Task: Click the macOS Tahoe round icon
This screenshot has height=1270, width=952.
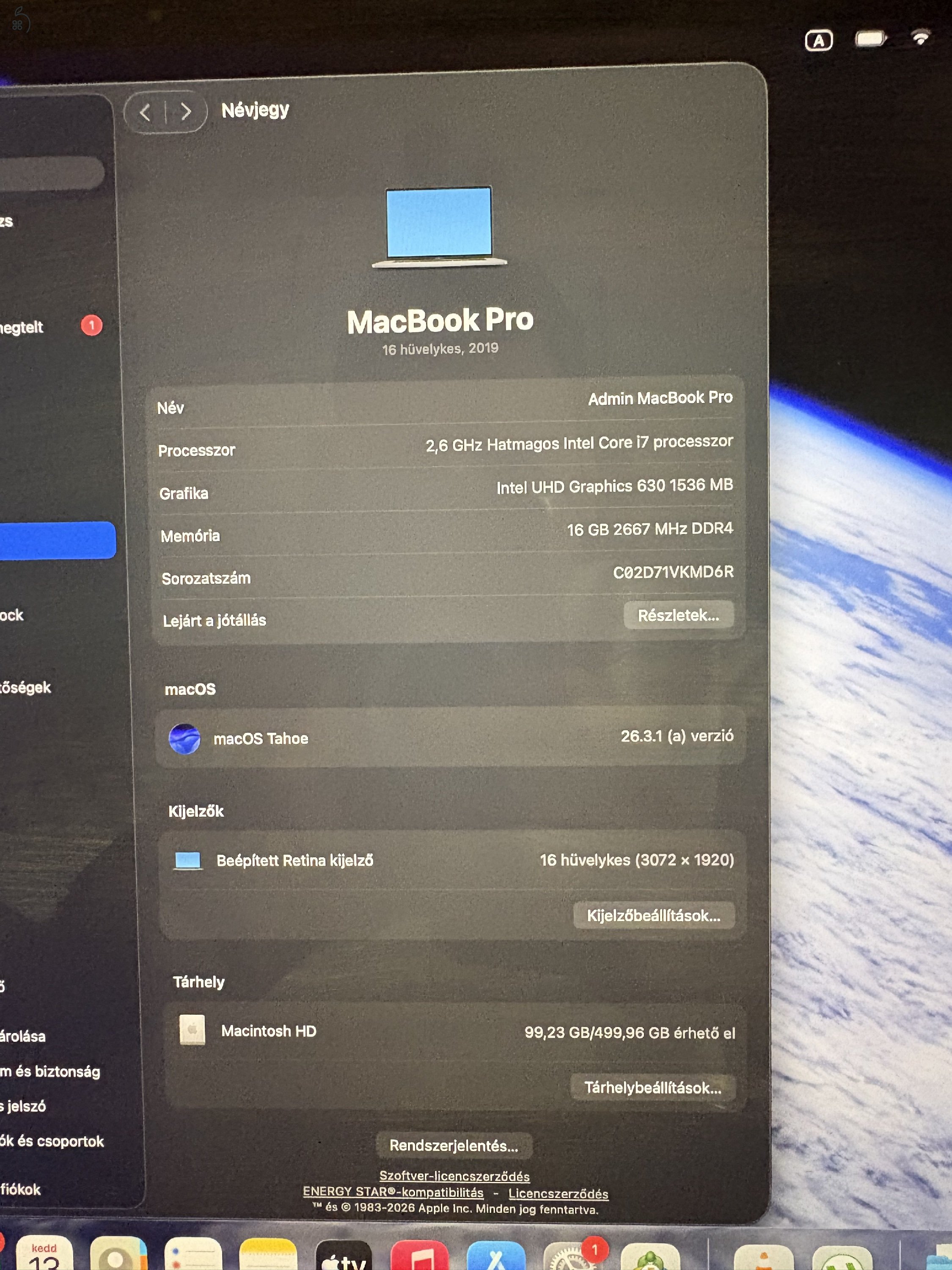Action: (184, 739)
